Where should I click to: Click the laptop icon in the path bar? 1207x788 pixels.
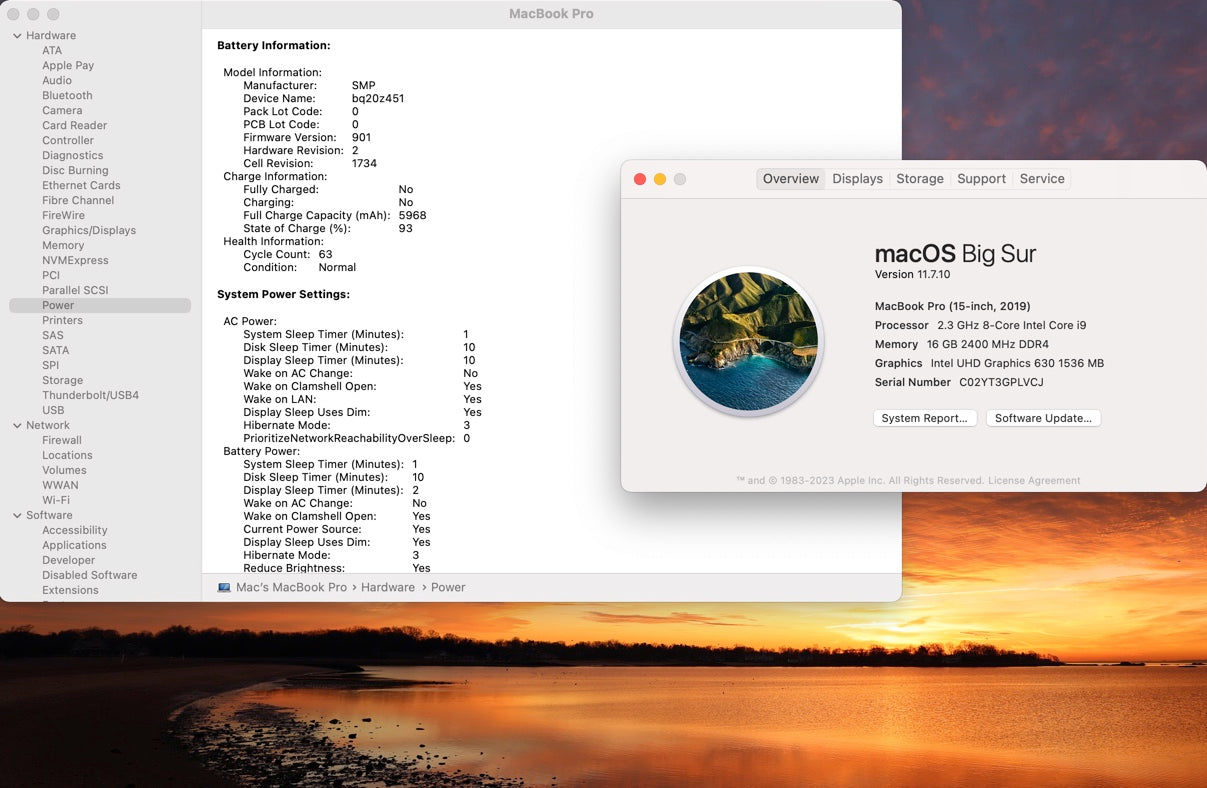(x=224, y=587)
